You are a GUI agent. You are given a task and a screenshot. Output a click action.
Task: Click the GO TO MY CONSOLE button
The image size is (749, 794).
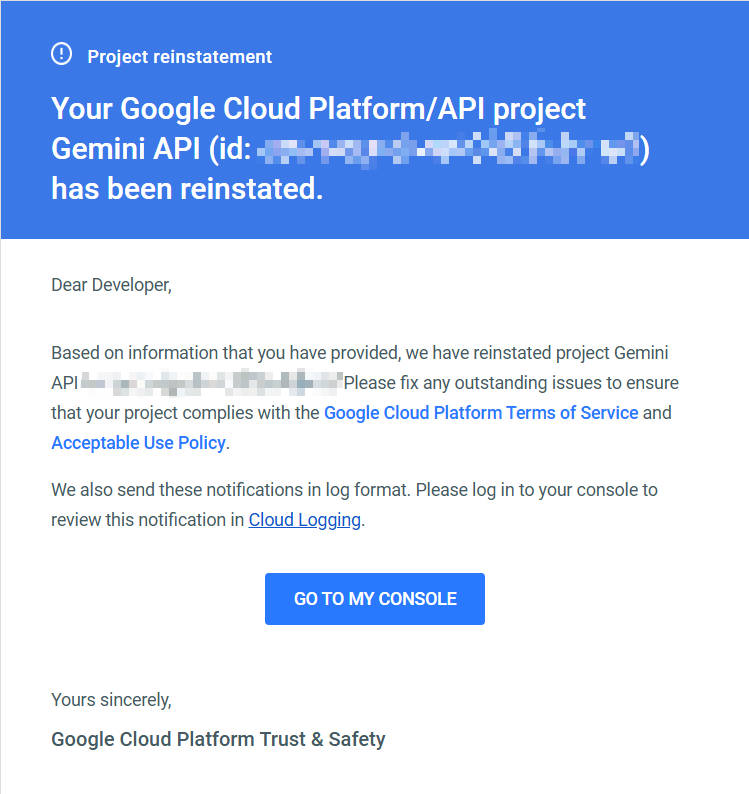[x=375, y=599]
